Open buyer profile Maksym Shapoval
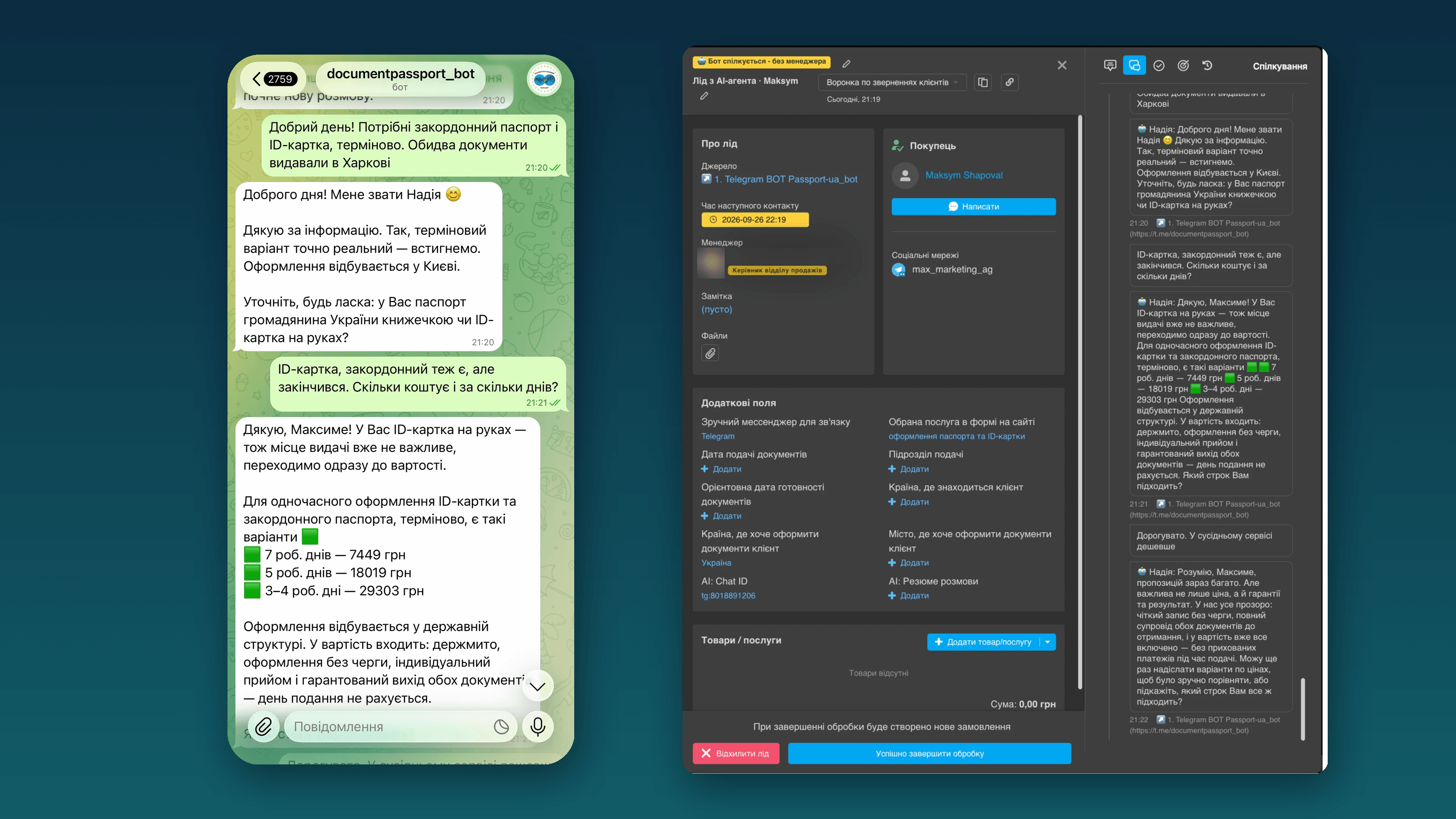 pos(964,175)
